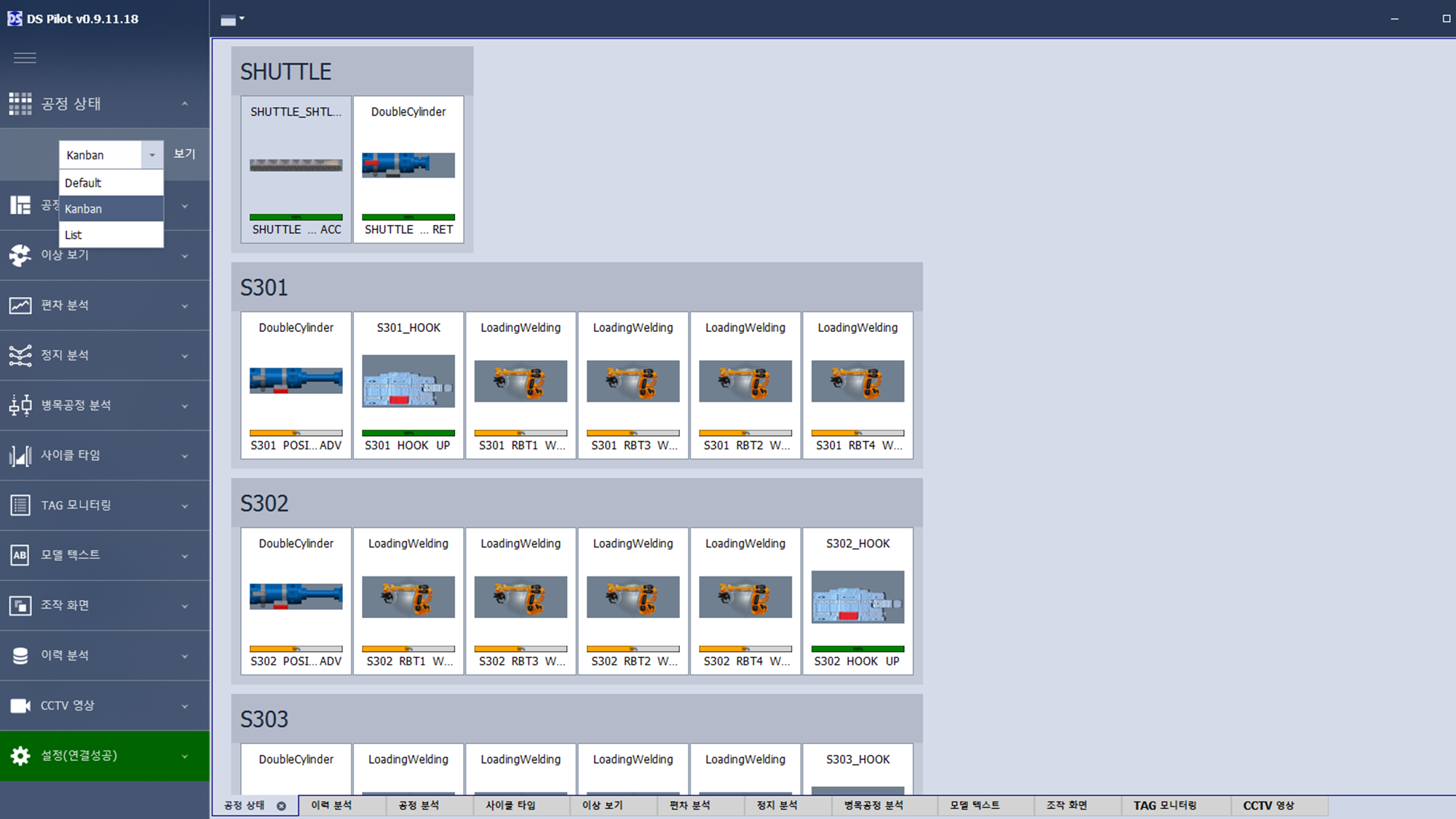1456x819 pixels.
Task: Click the CCTV 영상 camera icon
Action: pos(20,705)
